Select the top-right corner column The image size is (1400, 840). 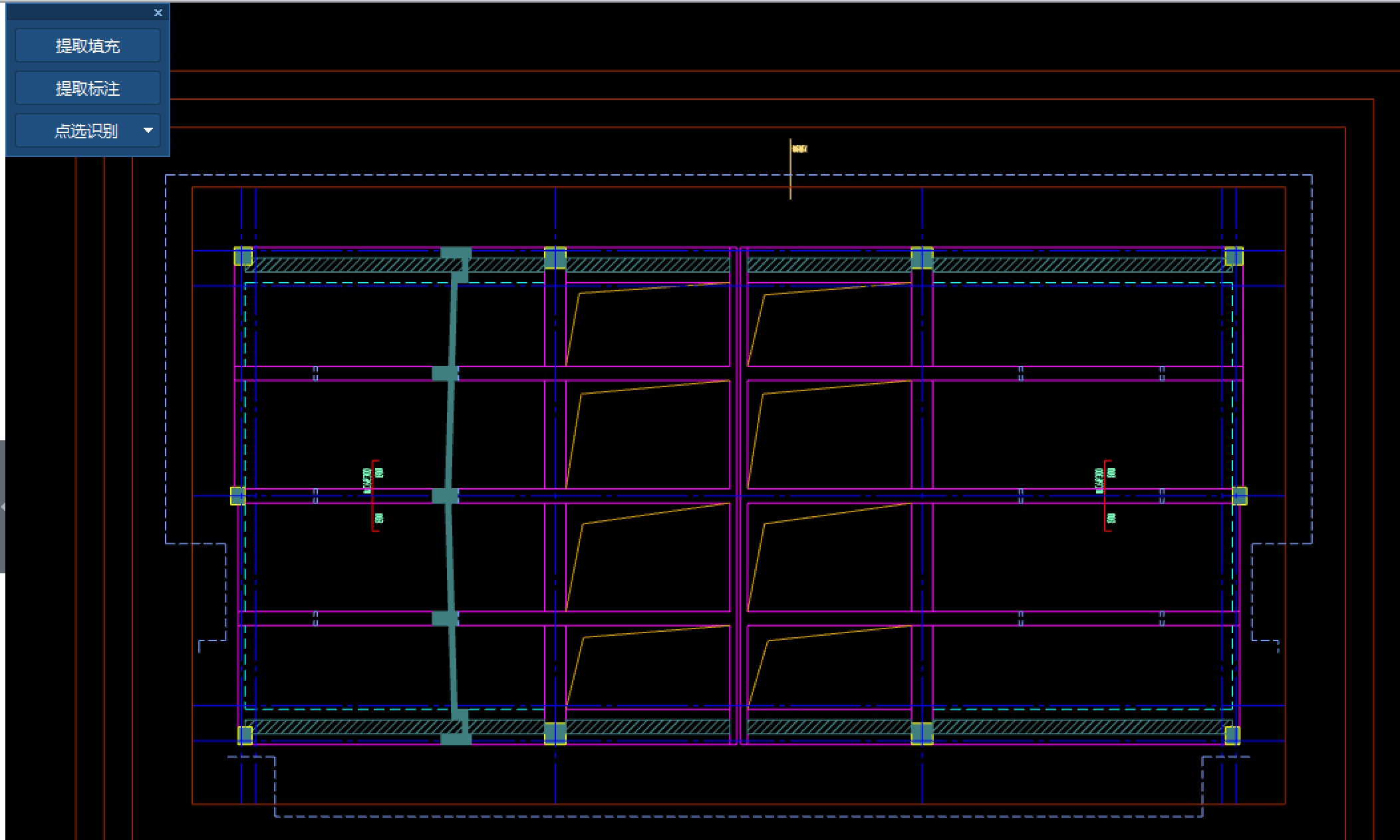click(1234, 257)
